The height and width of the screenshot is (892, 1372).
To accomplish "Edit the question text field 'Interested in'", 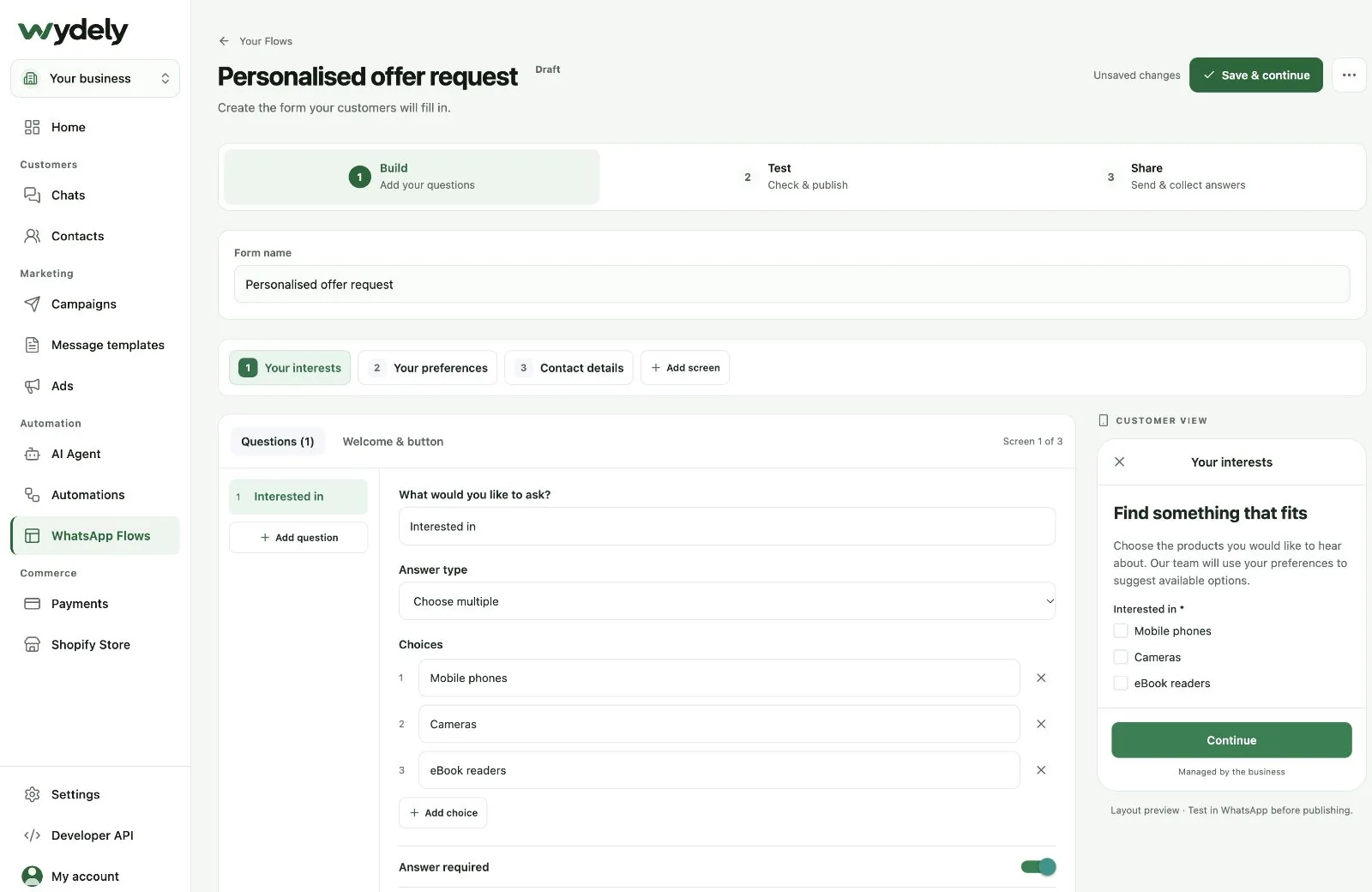I will tap(727, 527).
